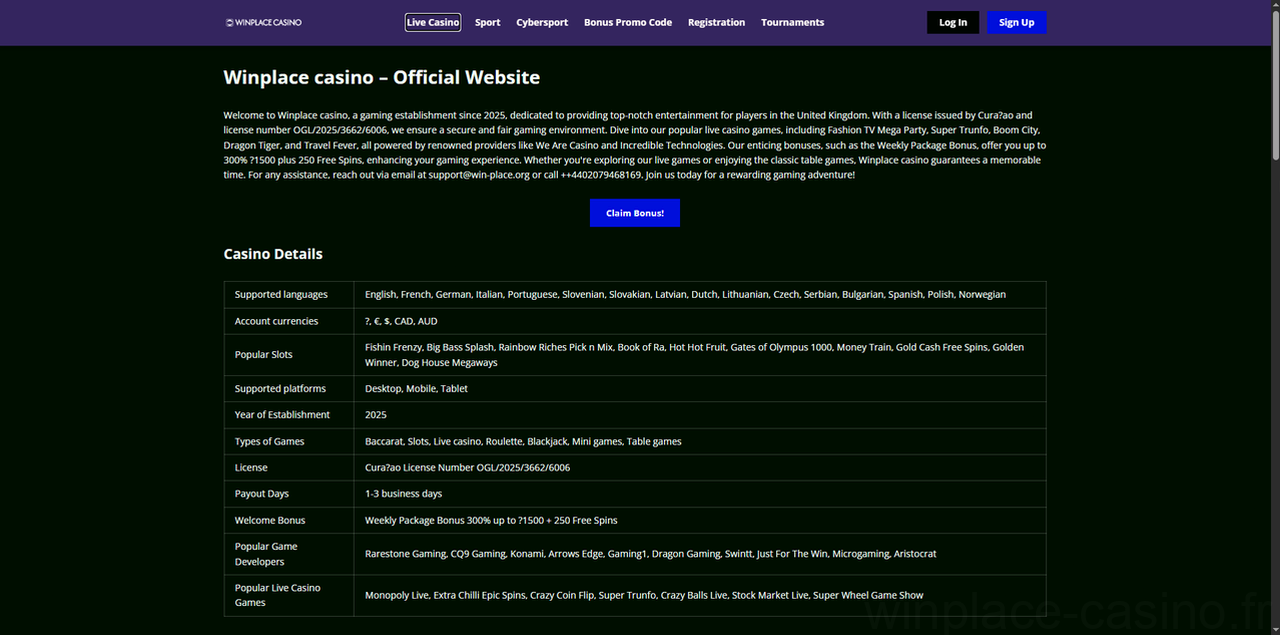Click the Winplace Casino logo
Image resolution: width=1280 pixels, height=635 pixels.
pyautogui.click(x=264, y=22)
